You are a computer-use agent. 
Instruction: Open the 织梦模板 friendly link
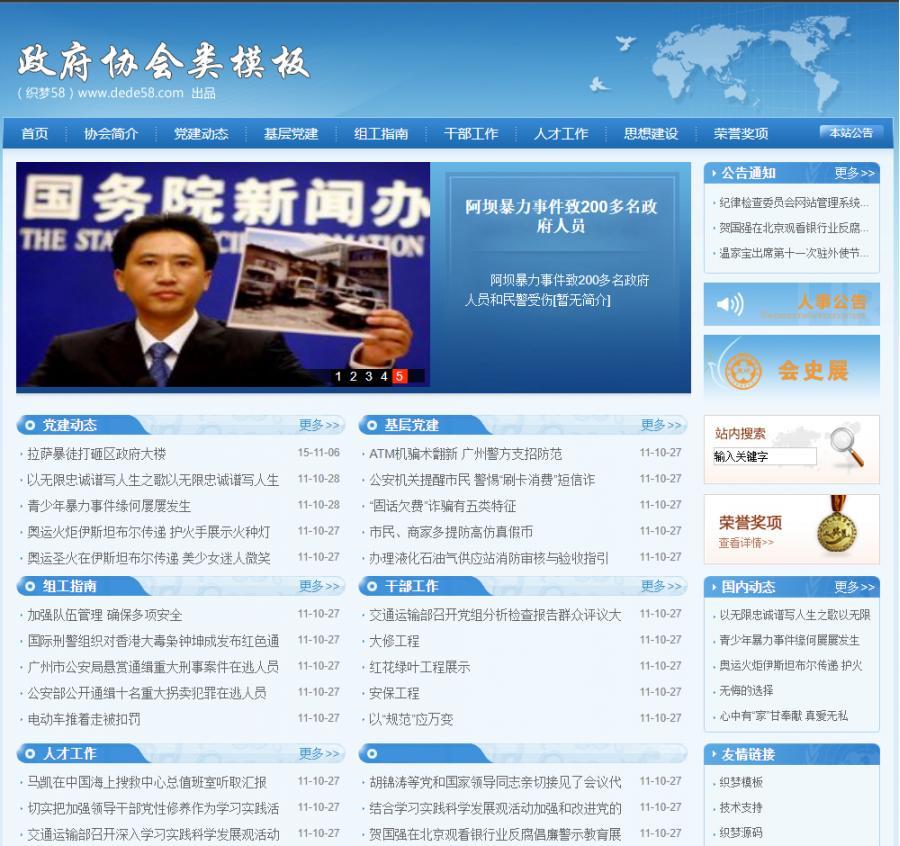coord(741,782)
